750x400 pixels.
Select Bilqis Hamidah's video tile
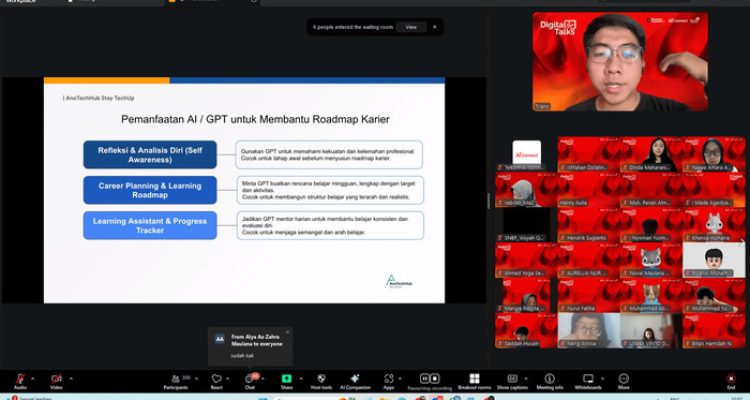click(714, 331)
